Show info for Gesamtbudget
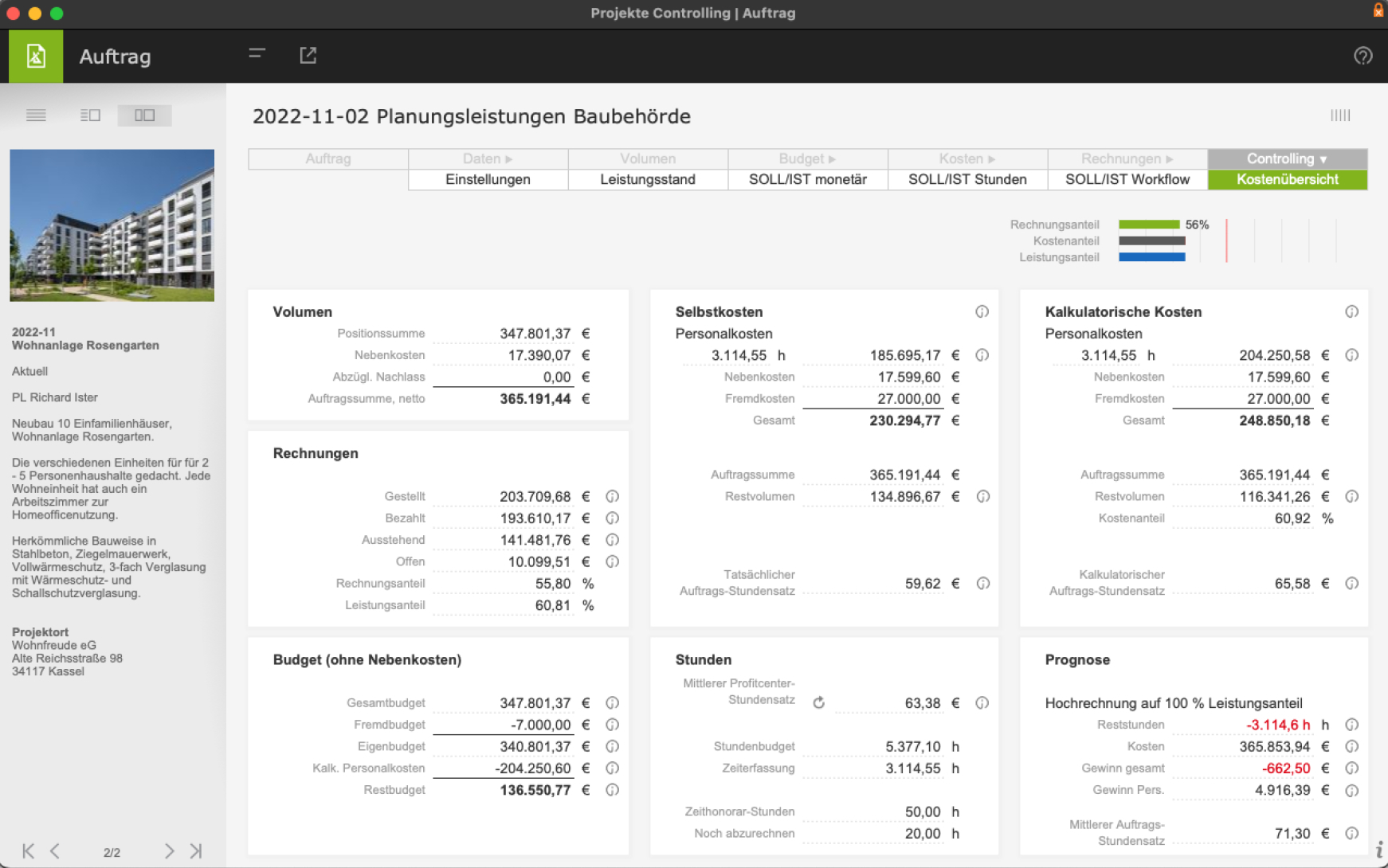This screenshot has width=1388, height=868. (612, 702)
